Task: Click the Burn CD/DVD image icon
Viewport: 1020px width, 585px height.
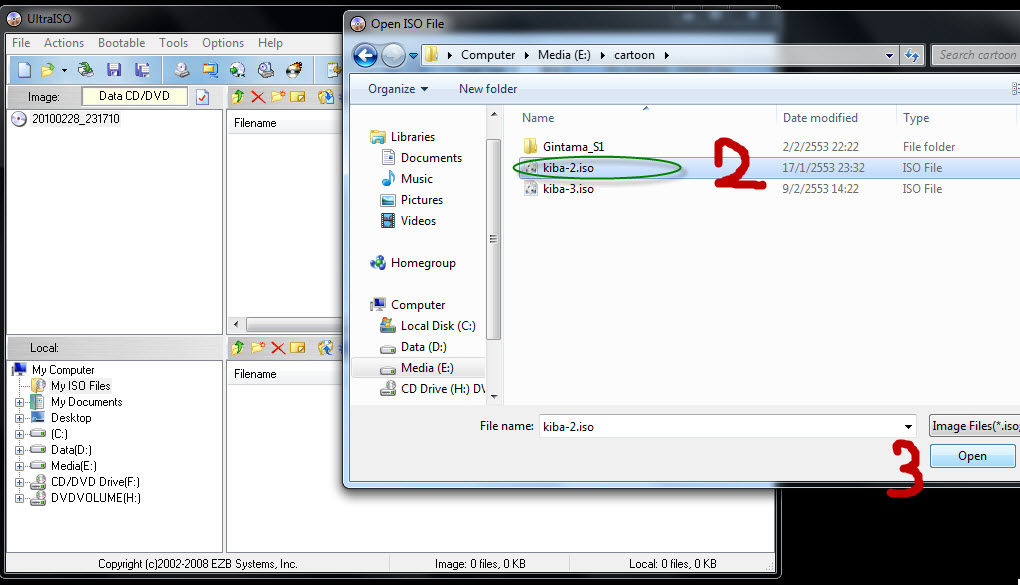Action: coord(294,70)
